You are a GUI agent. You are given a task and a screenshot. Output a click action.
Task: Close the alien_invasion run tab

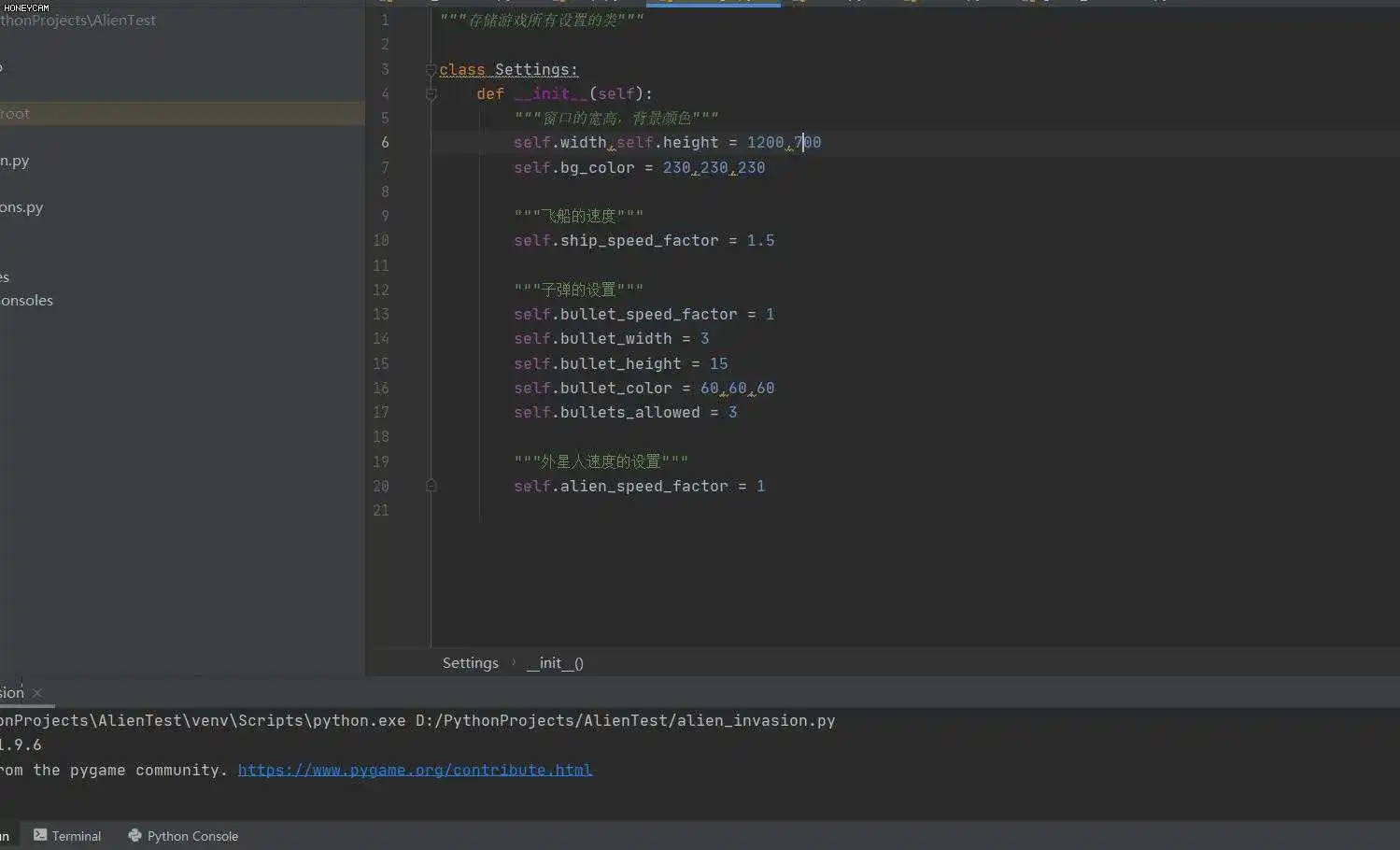37,693
